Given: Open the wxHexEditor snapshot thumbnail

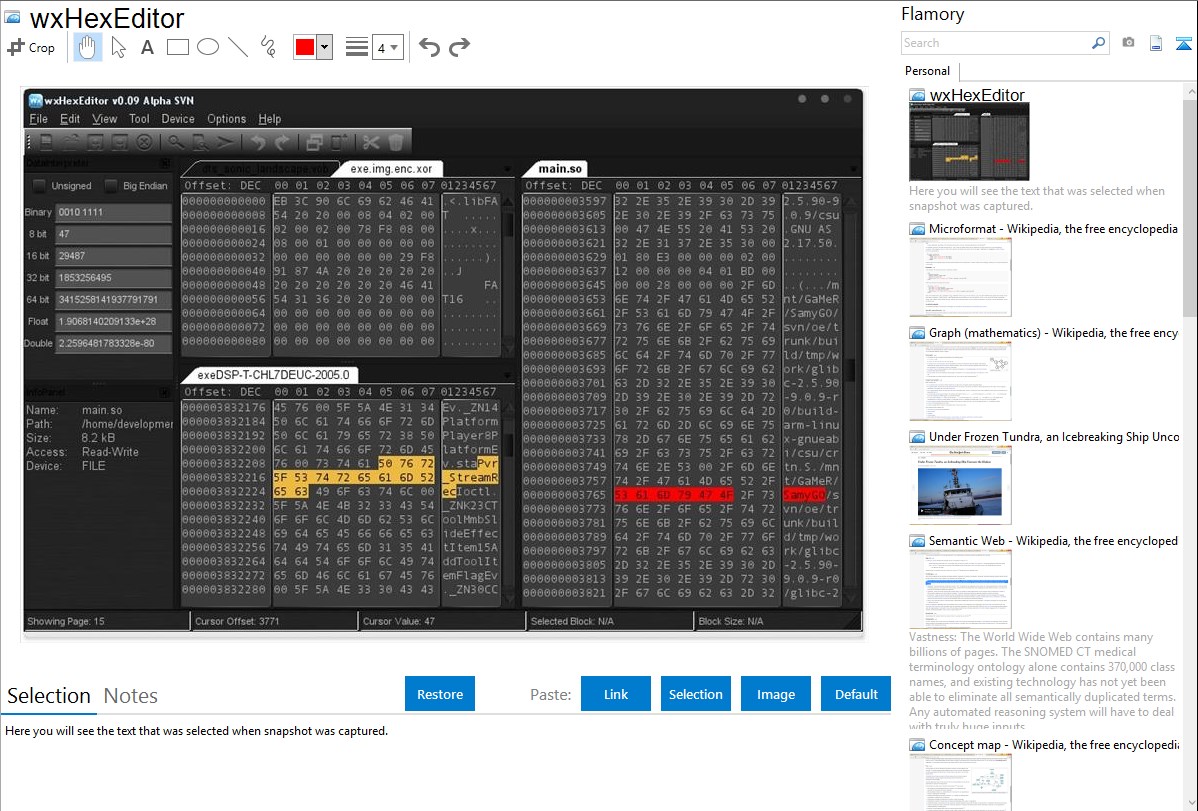Looking at the screenshot, I should (969, 142).
